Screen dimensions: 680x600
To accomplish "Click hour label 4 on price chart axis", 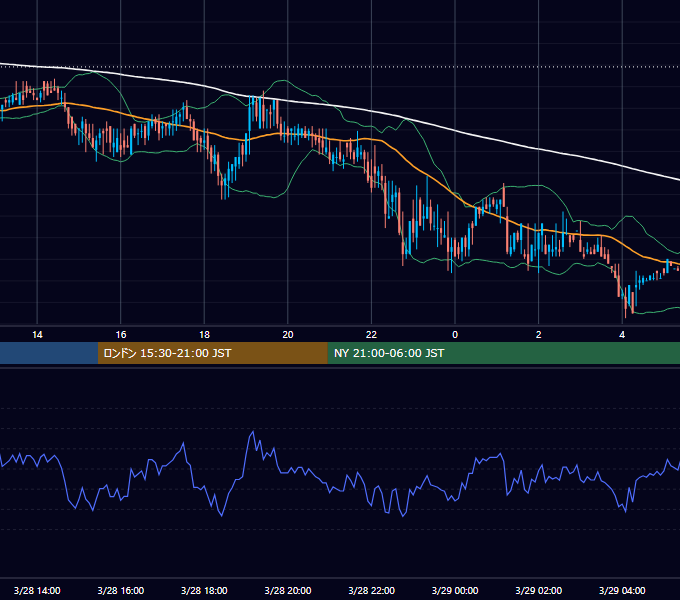I will pyautogui.click(x=622, y=335).
